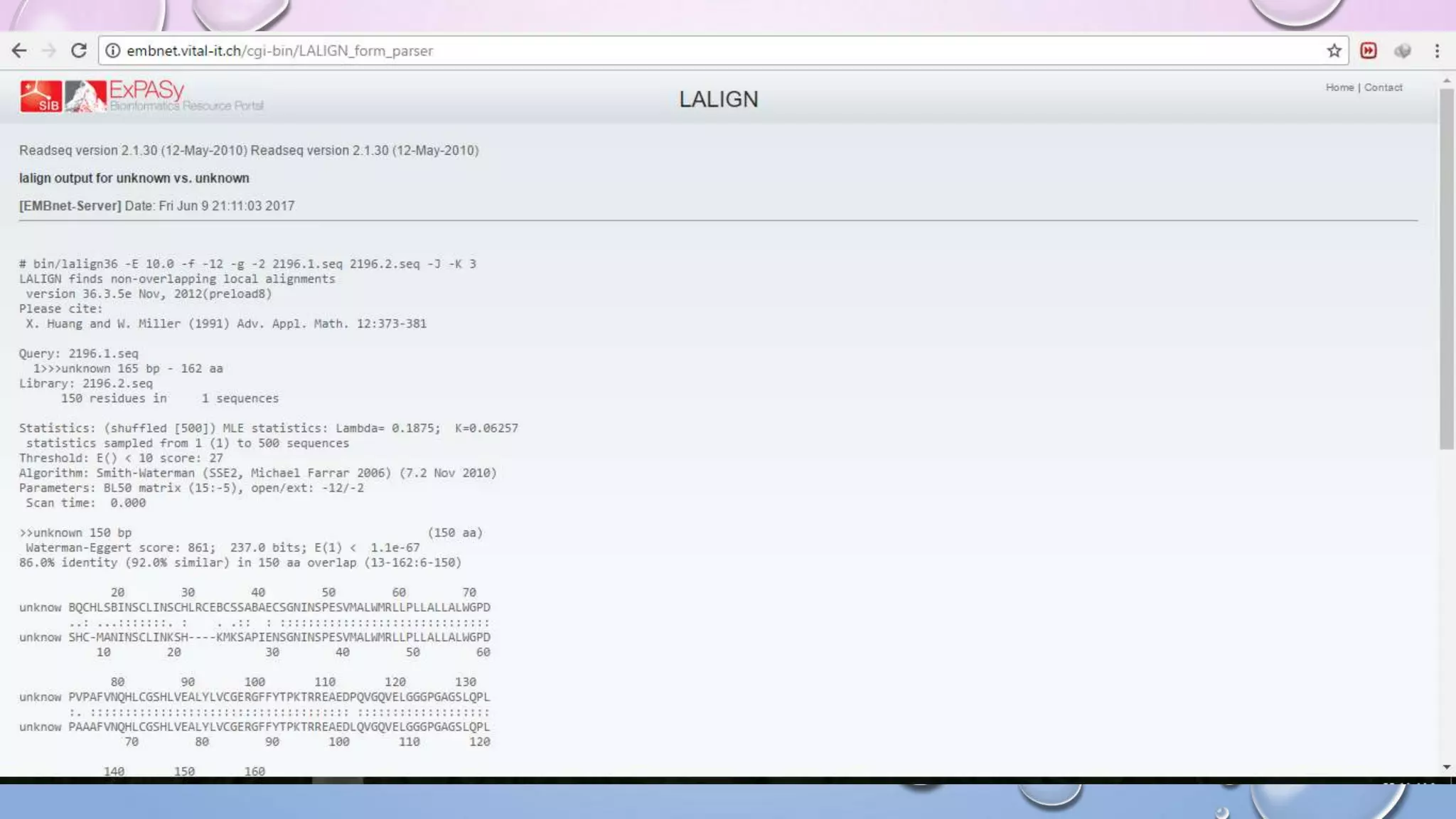
Task: Click the LALIGN page heading
Action: (x=718, y=100)
